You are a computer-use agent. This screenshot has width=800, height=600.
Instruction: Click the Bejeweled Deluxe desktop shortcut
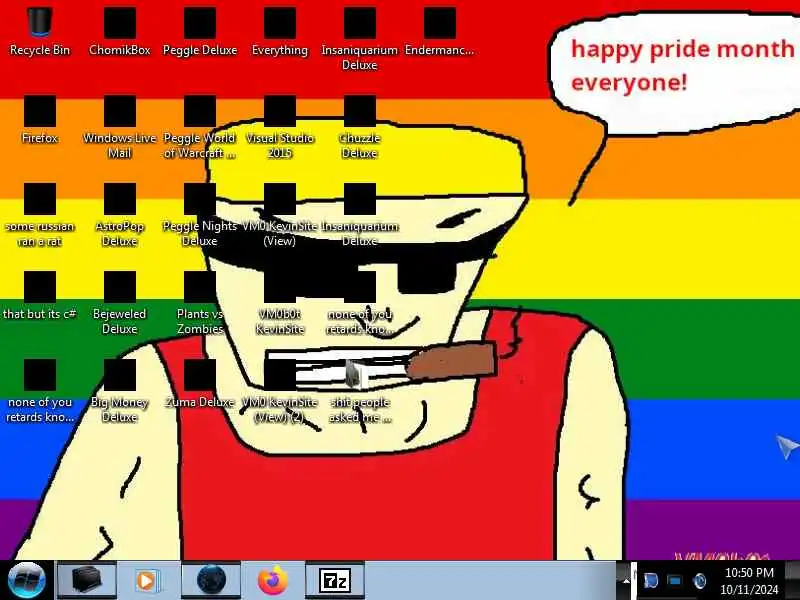(120, 303)
